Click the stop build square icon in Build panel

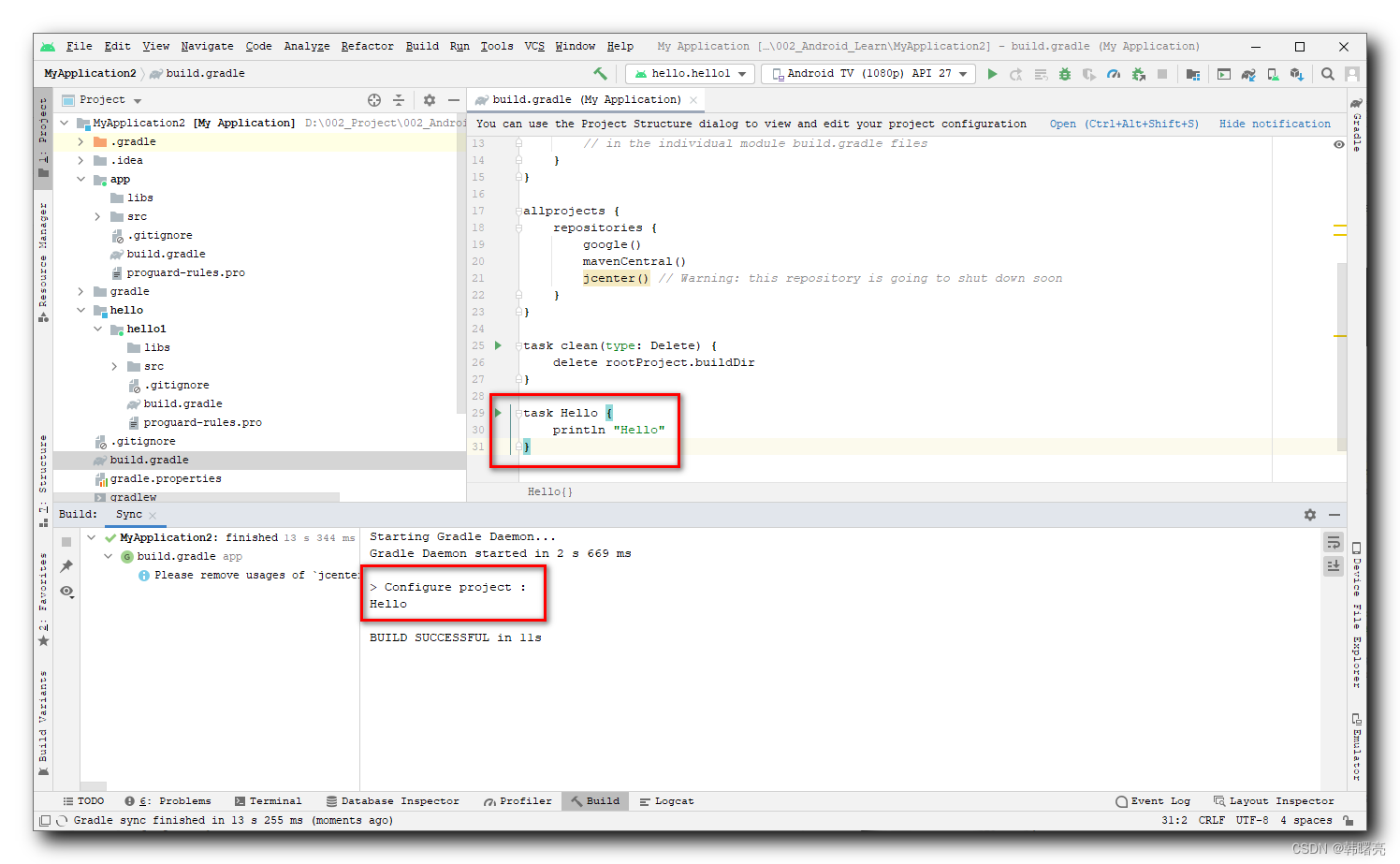(x=66, y=542)
